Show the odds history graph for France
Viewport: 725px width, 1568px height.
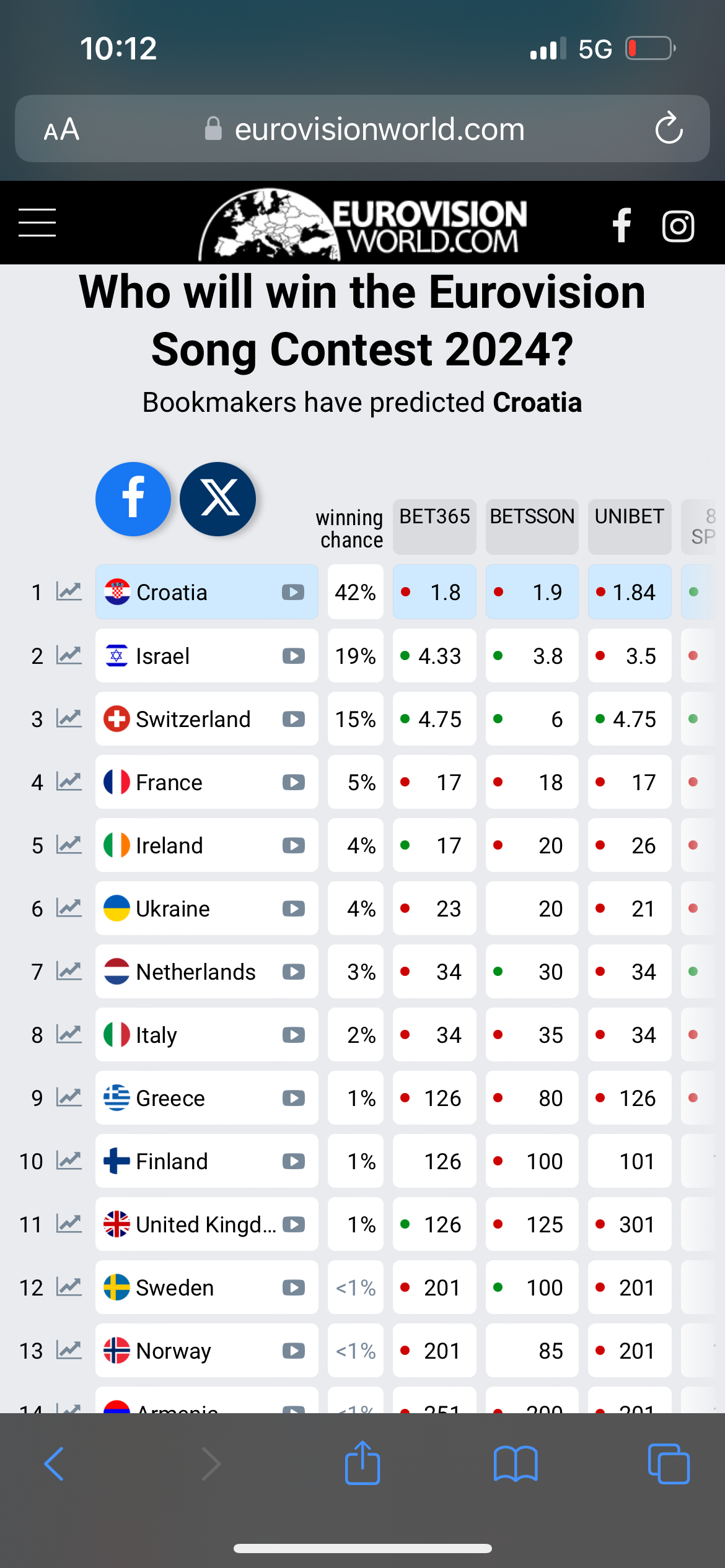(69, 782)
